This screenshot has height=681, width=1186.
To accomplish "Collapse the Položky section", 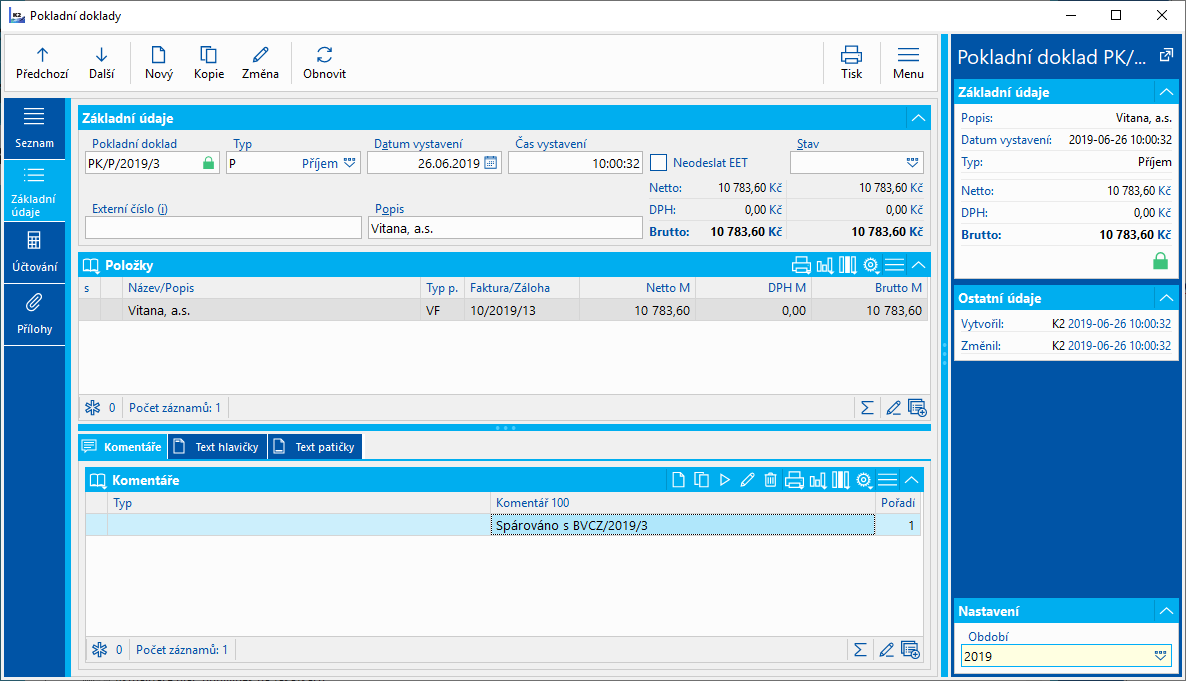I will coord(918,265).
